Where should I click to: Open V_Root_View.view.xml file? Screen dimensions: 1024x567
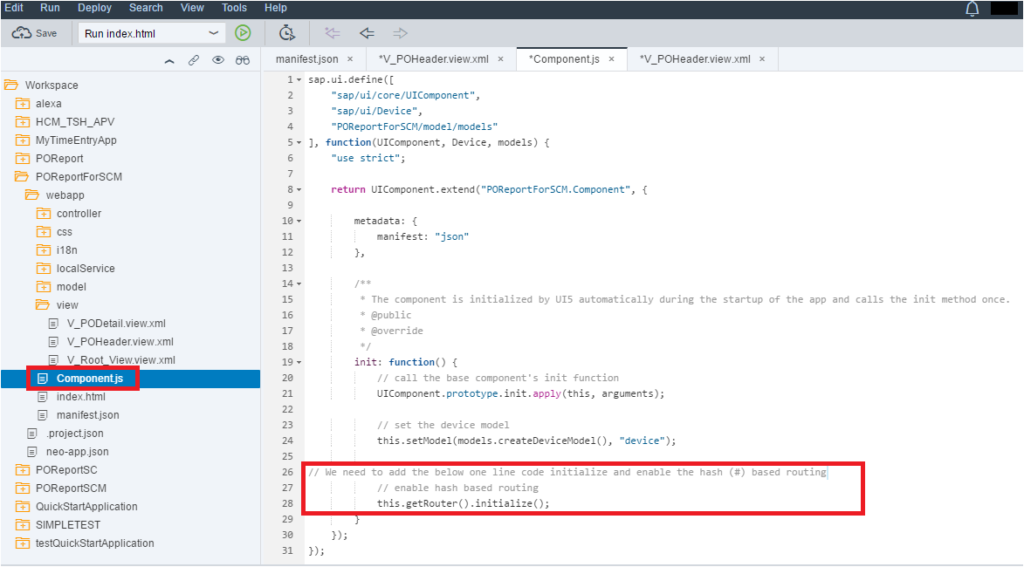[121, 360]
